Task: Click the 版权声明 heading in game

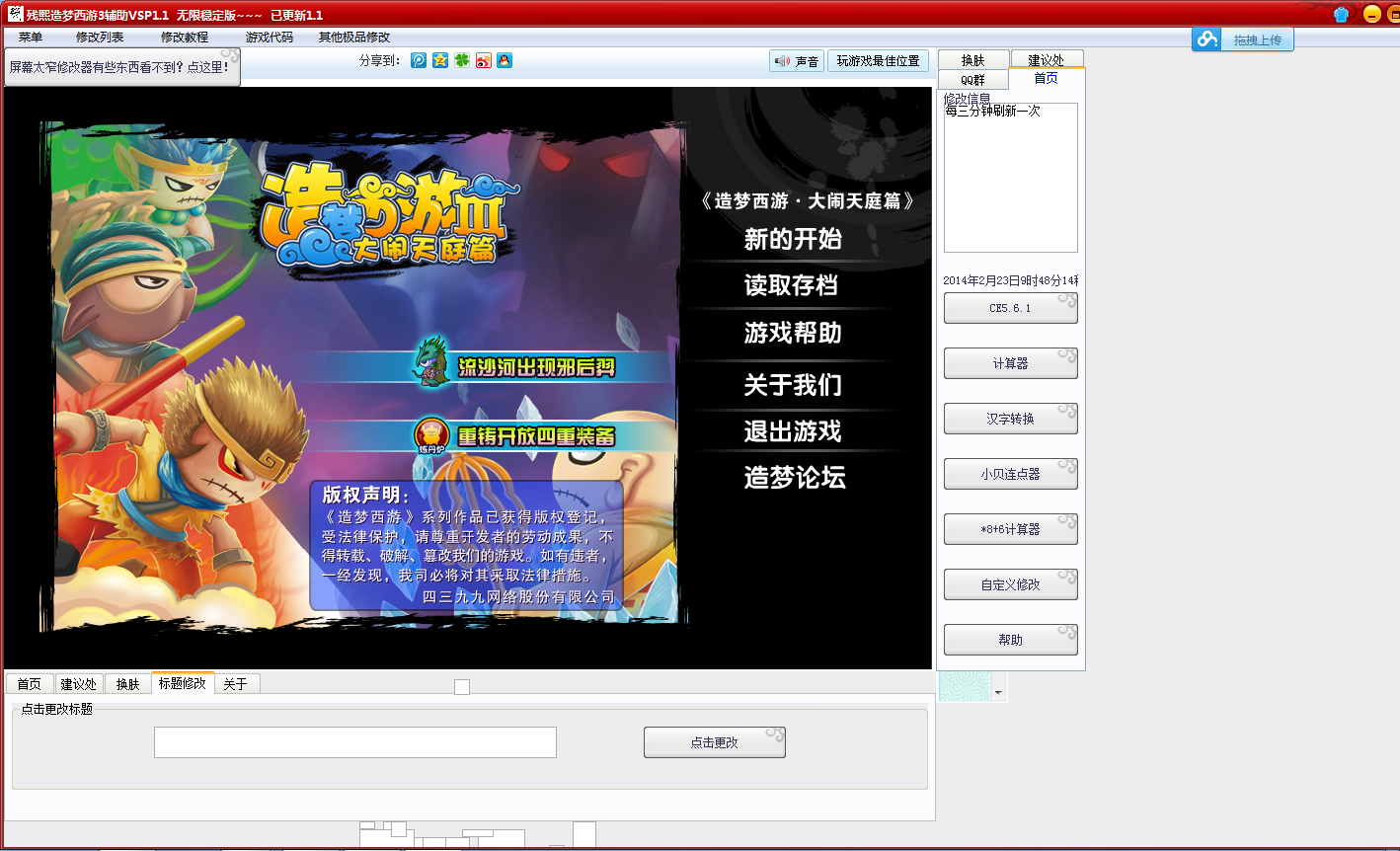Action: coord(365,495)
